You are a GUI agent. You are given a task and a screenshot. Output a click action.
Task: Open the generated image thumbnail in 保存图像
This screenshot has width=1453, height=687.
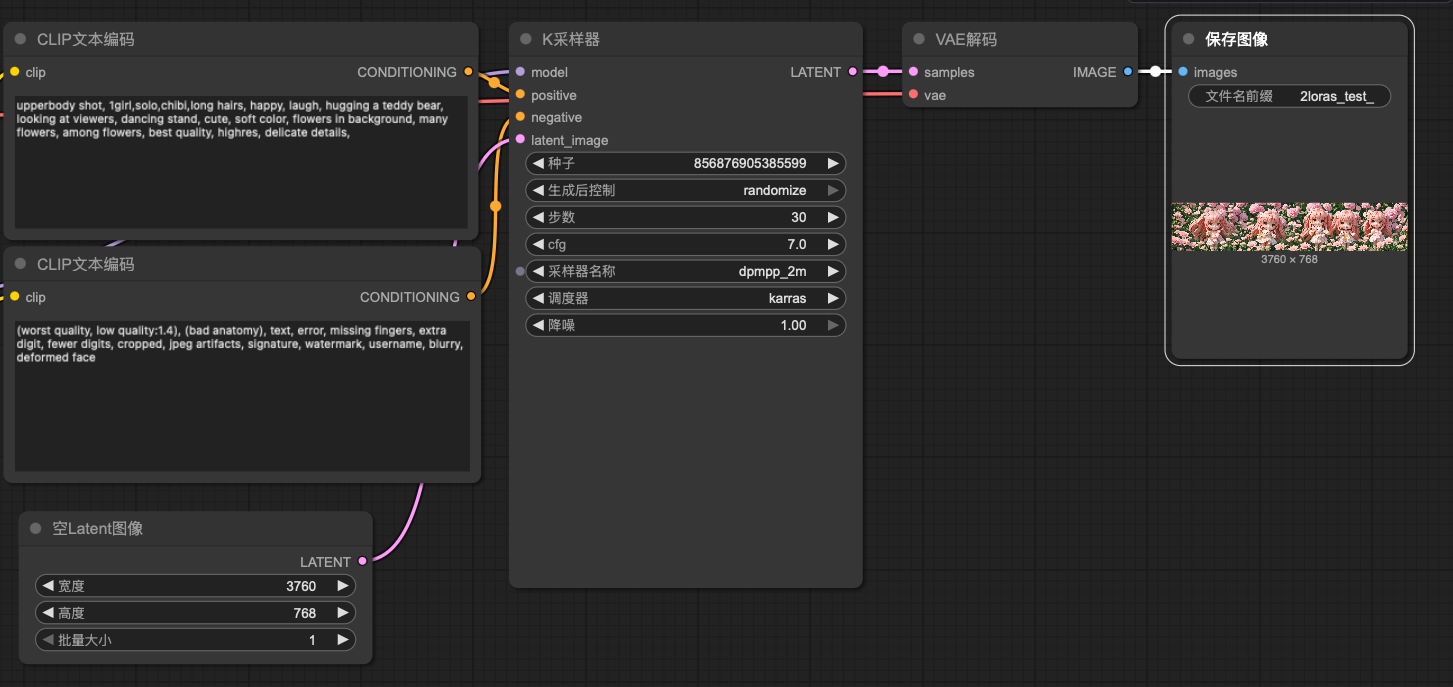tap(1289, 227)
